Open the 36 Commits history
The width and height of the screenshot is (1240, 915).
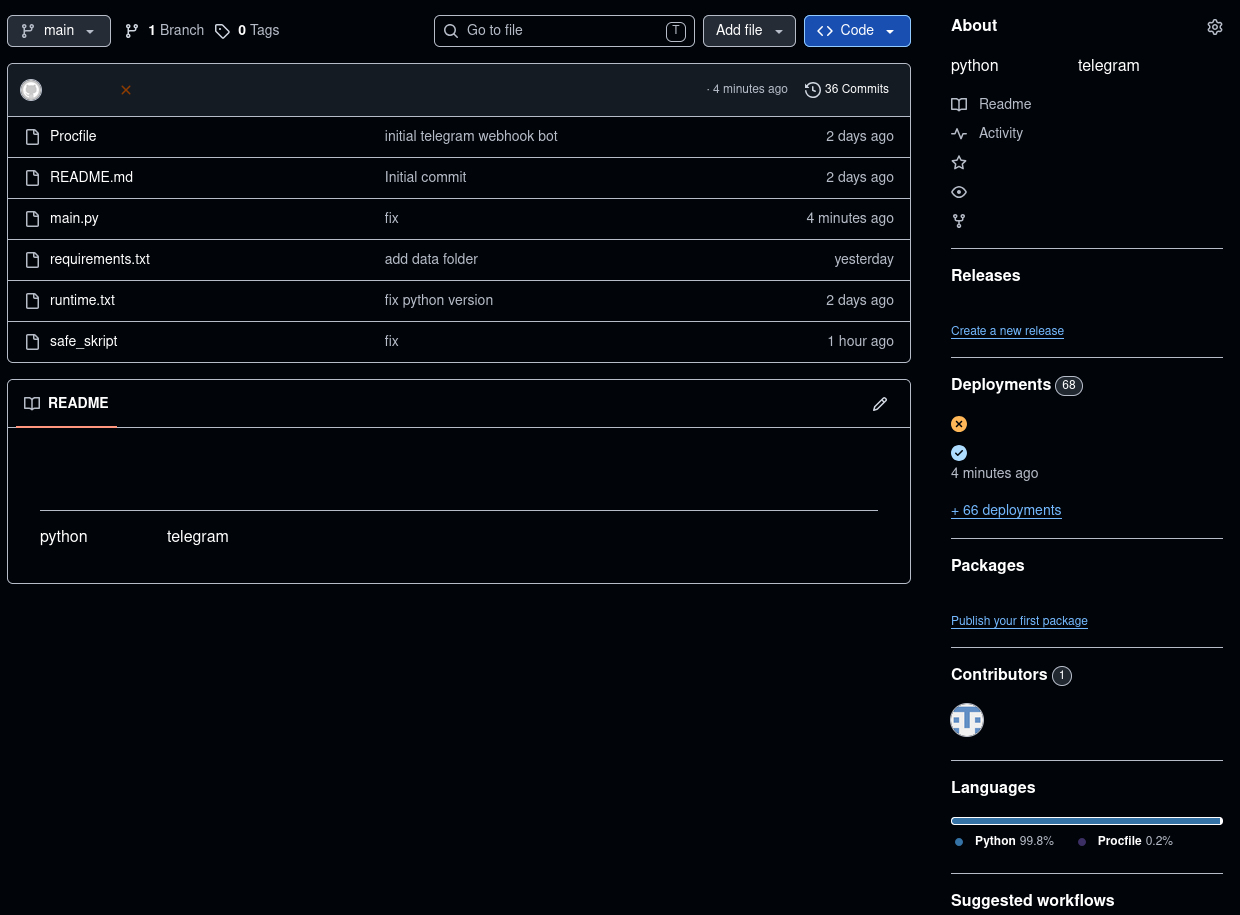tap(847, 90)
